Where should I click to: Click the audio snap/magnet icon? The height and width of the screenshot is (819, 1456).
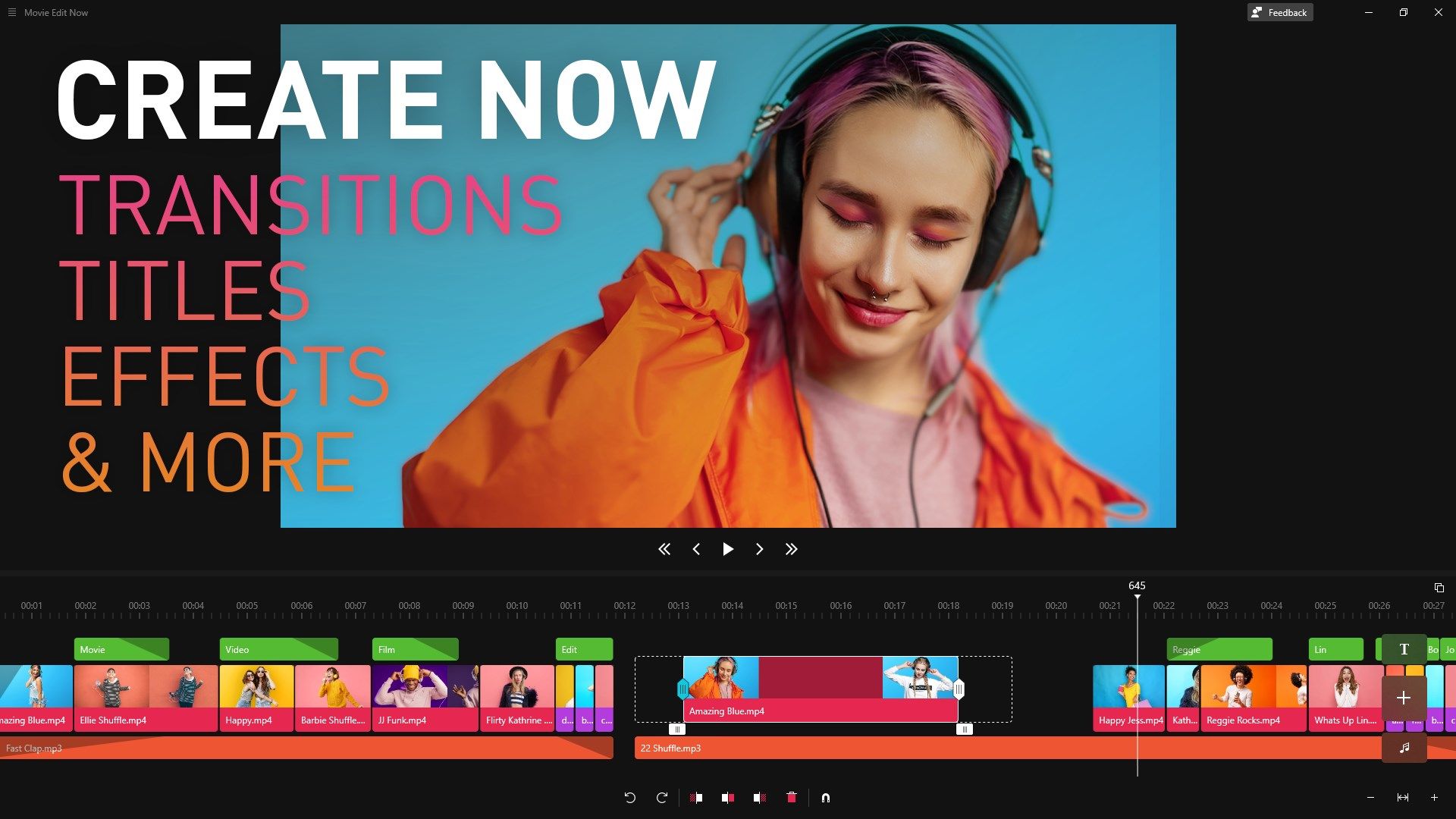(825, 797)
